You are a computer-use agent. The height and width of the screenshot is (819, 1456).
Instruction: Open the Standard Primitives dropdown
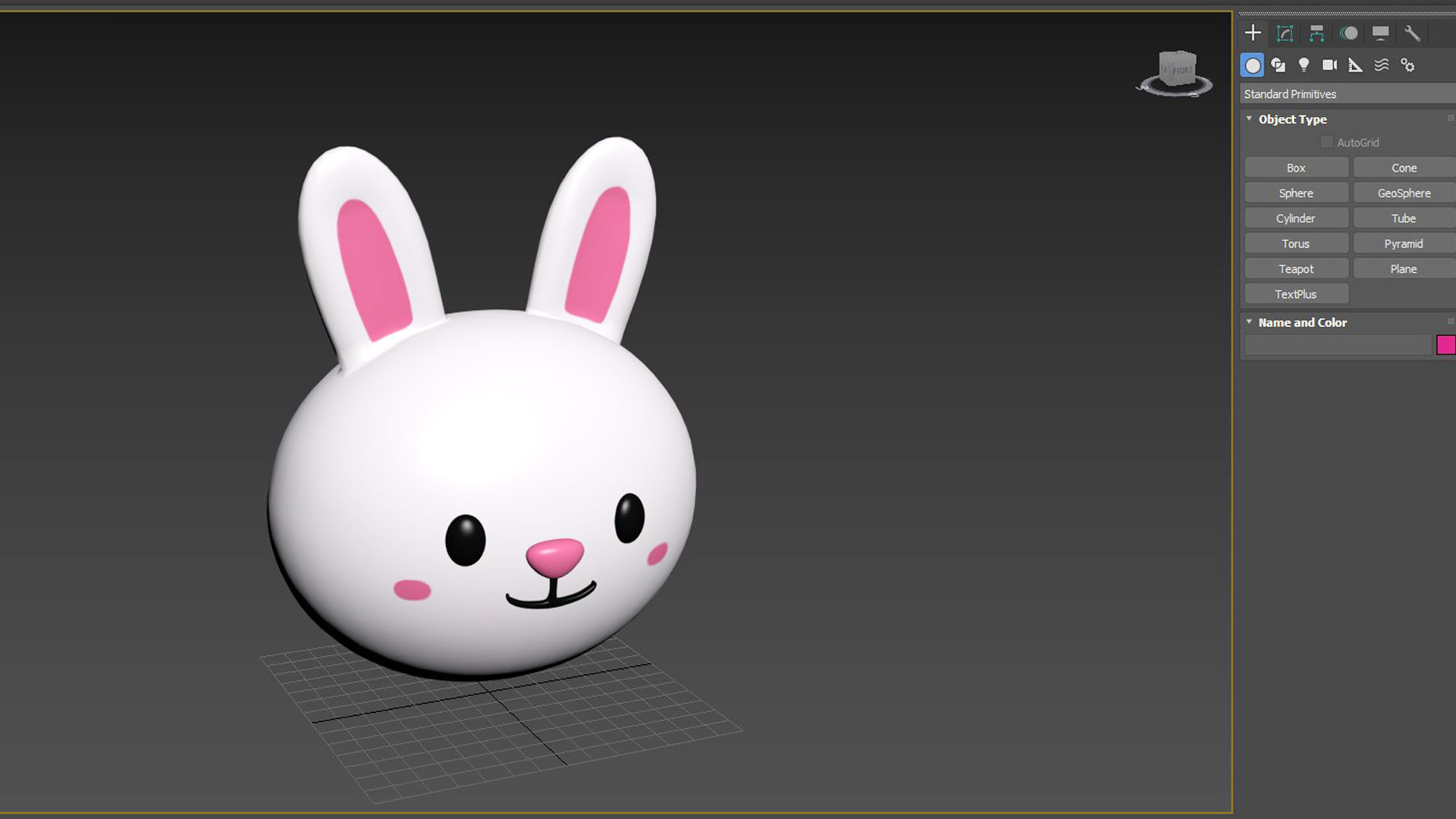[x=1348, y=94]
